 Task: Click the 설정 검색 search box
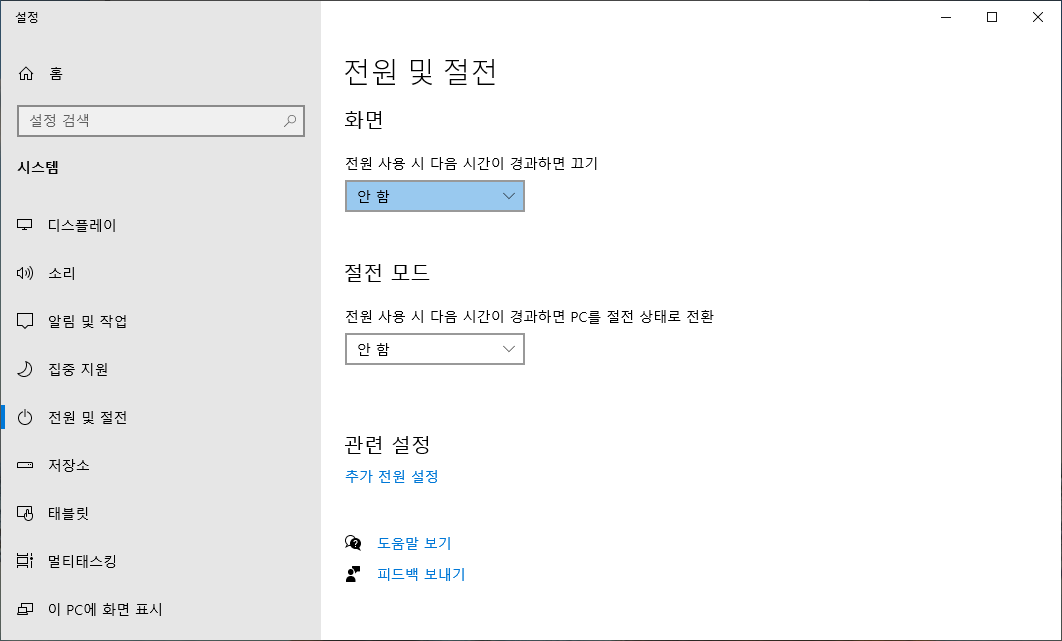(x=150, y=120)
